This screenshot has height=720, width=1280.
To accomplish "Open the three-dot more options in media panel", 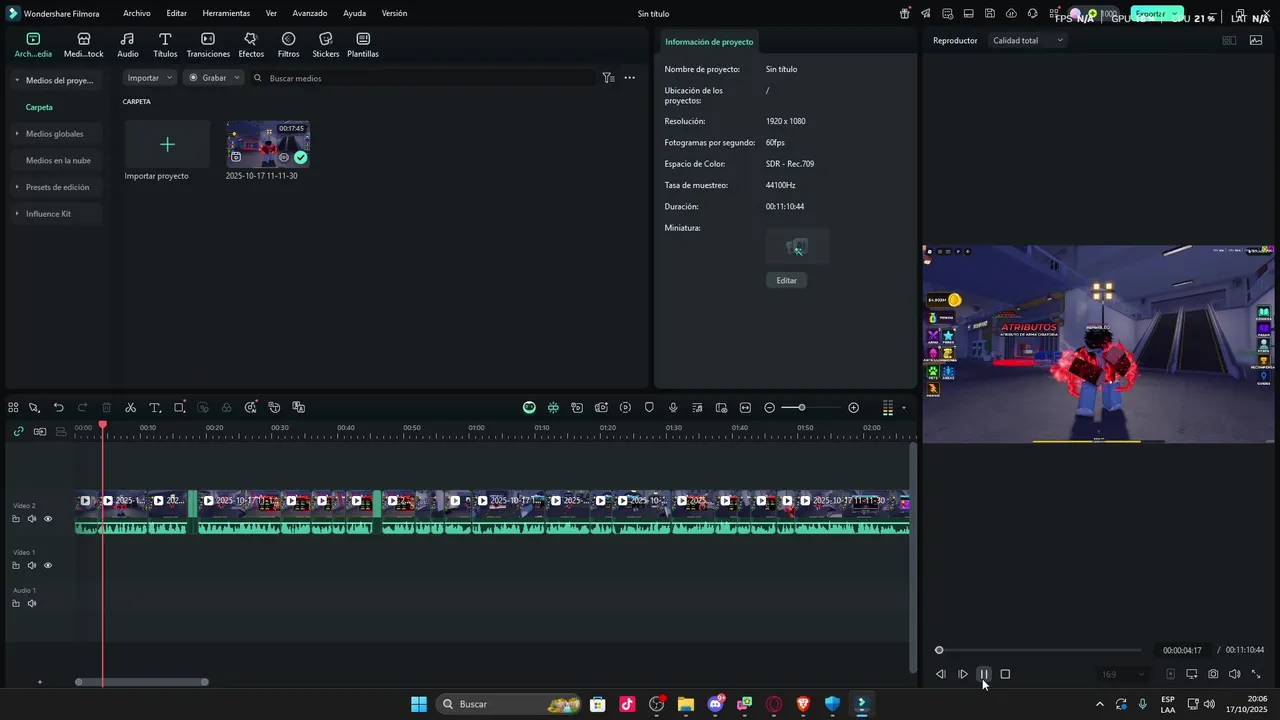I will 629,77.
